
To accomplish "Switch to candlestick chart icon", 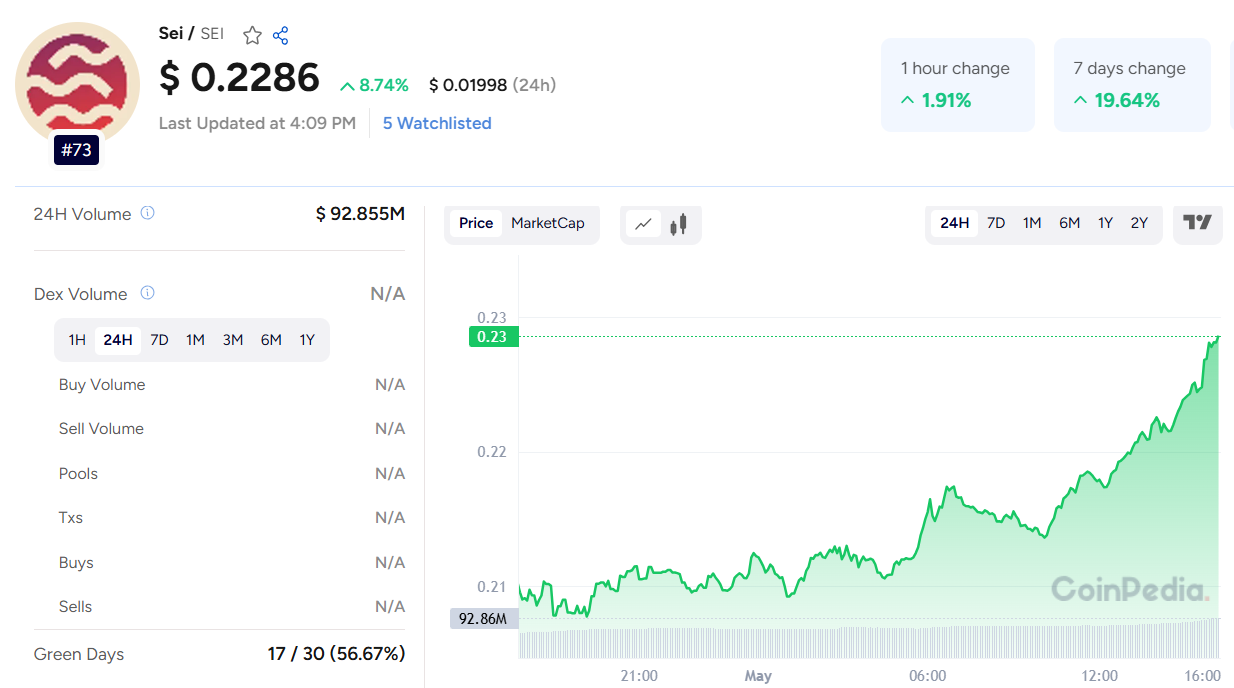I will click(x=679, y=224).
